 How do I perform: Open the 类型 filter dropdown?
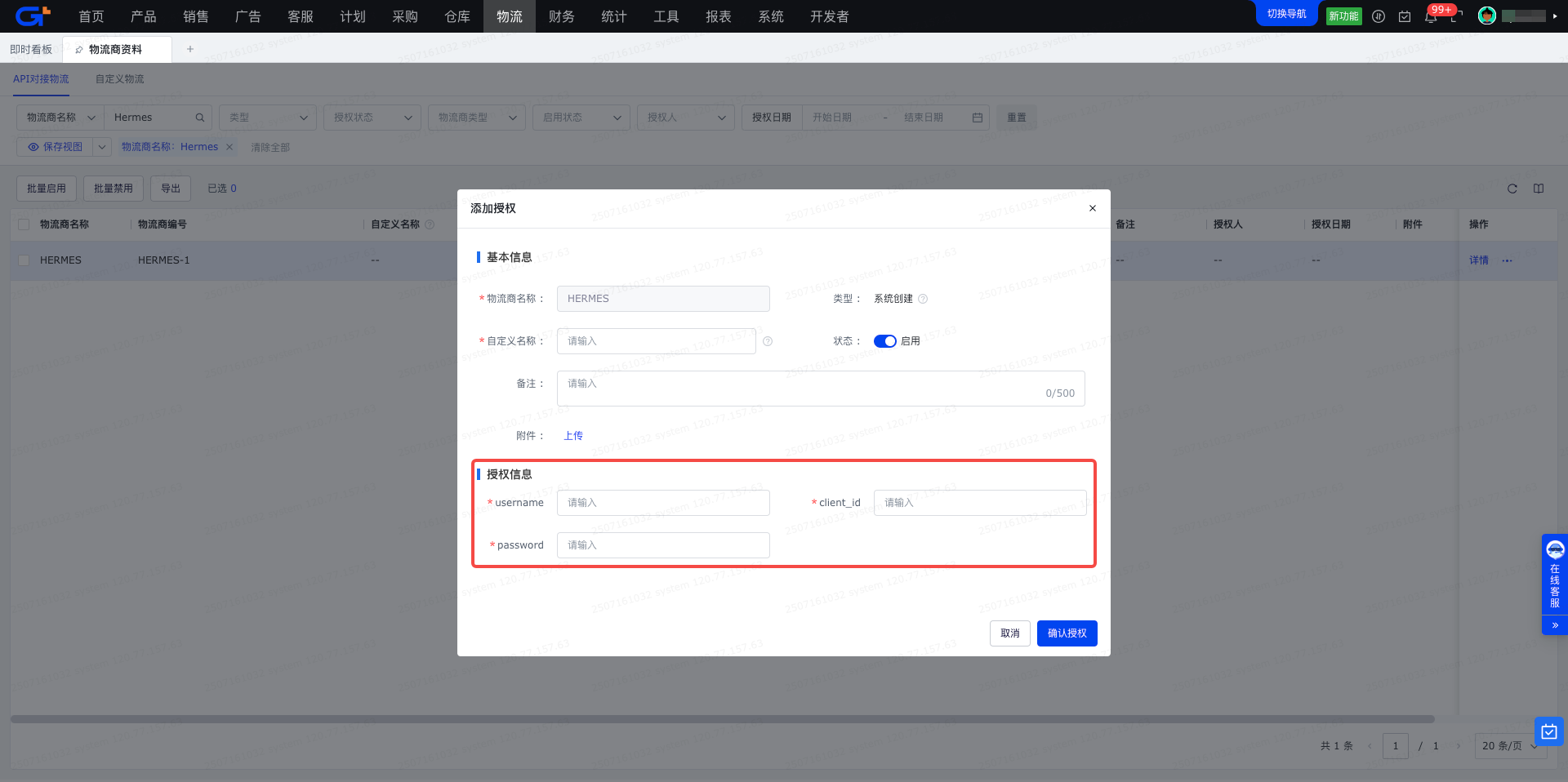[268, 118]
